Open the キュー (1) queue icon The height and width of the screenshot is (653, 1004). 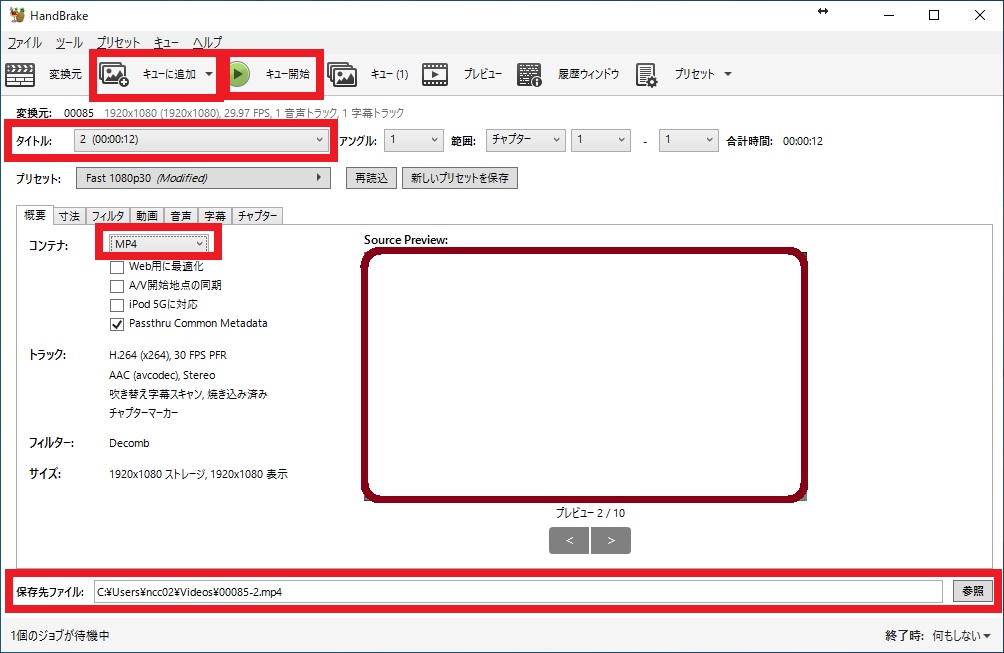[x=342, y=74]
